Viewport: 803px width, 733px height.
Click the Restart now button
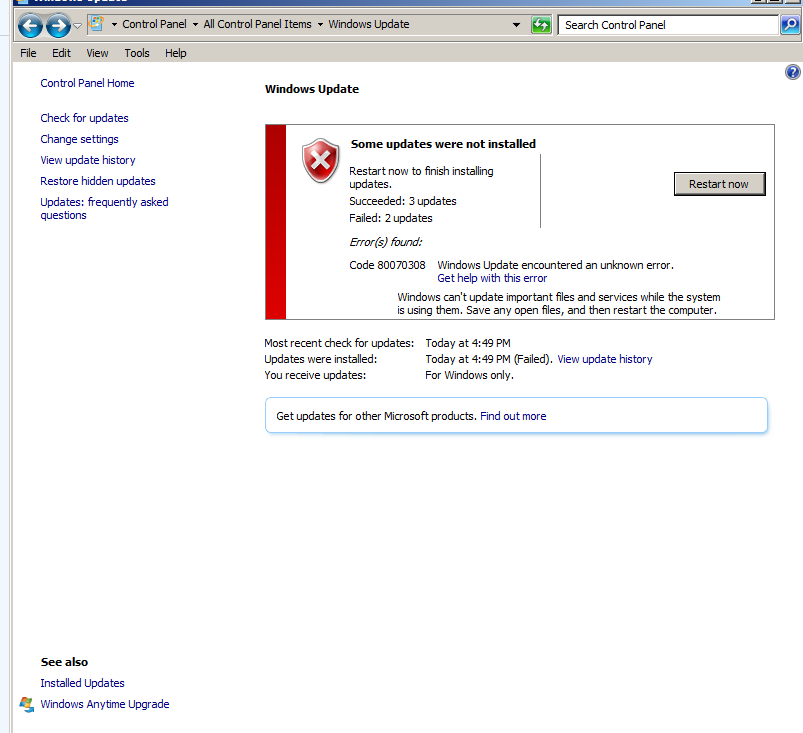coord(720,184)
